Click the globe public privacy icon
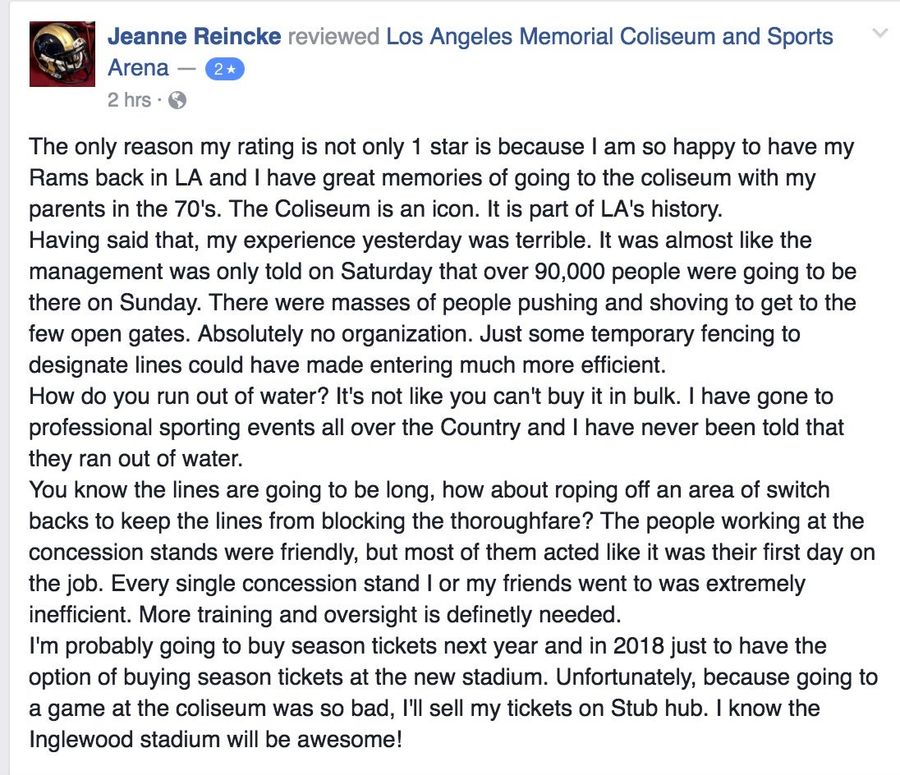The height and width of the screenshot is (775, 900). coord(178,100)
